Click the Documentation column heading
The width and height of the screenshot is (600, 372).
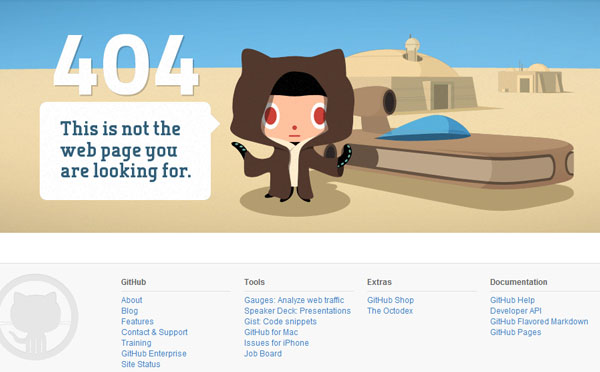tap(518, 282)
